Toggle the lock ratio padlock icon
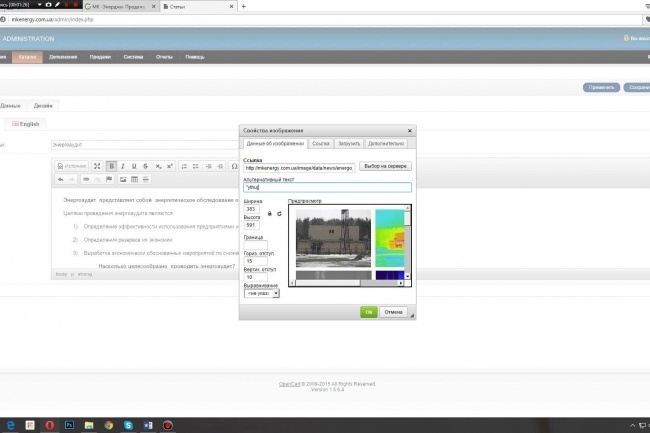Image resolution: width=650 pixels, height=433 pixels. tap(269, 214)
